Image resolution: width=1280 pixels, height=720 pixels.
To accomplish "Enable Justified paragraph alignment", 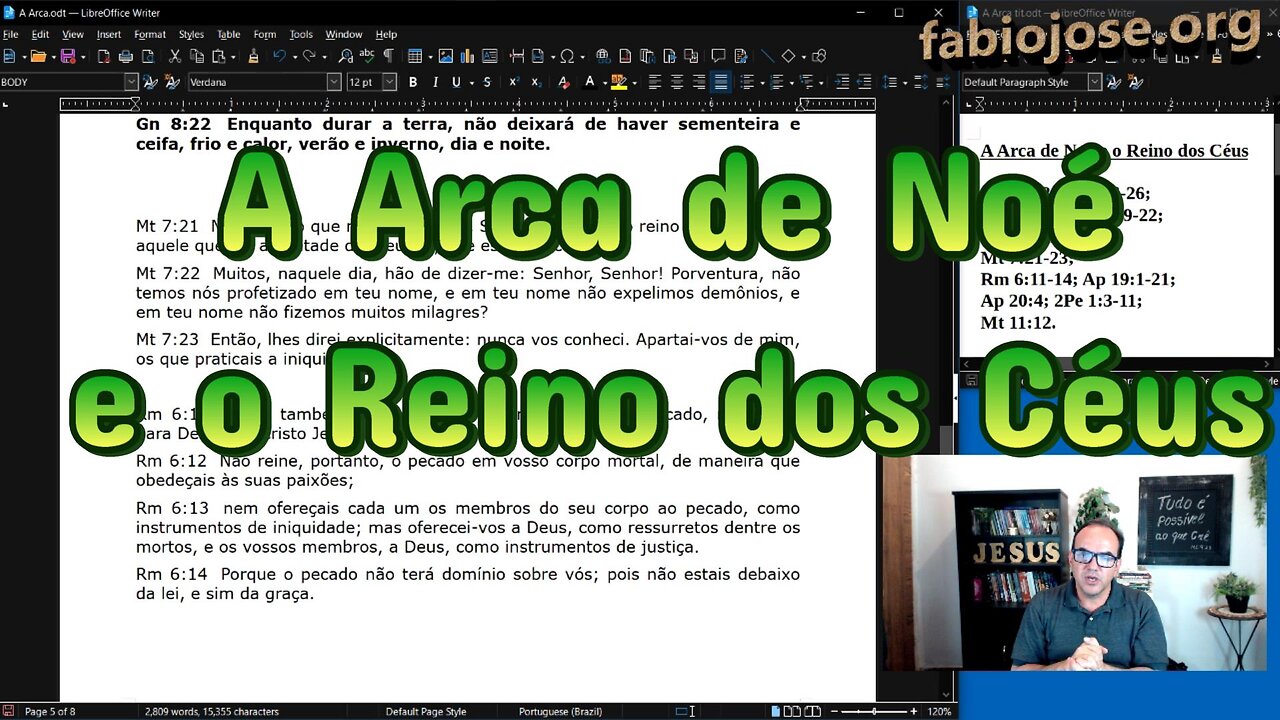I will point(720,82).
